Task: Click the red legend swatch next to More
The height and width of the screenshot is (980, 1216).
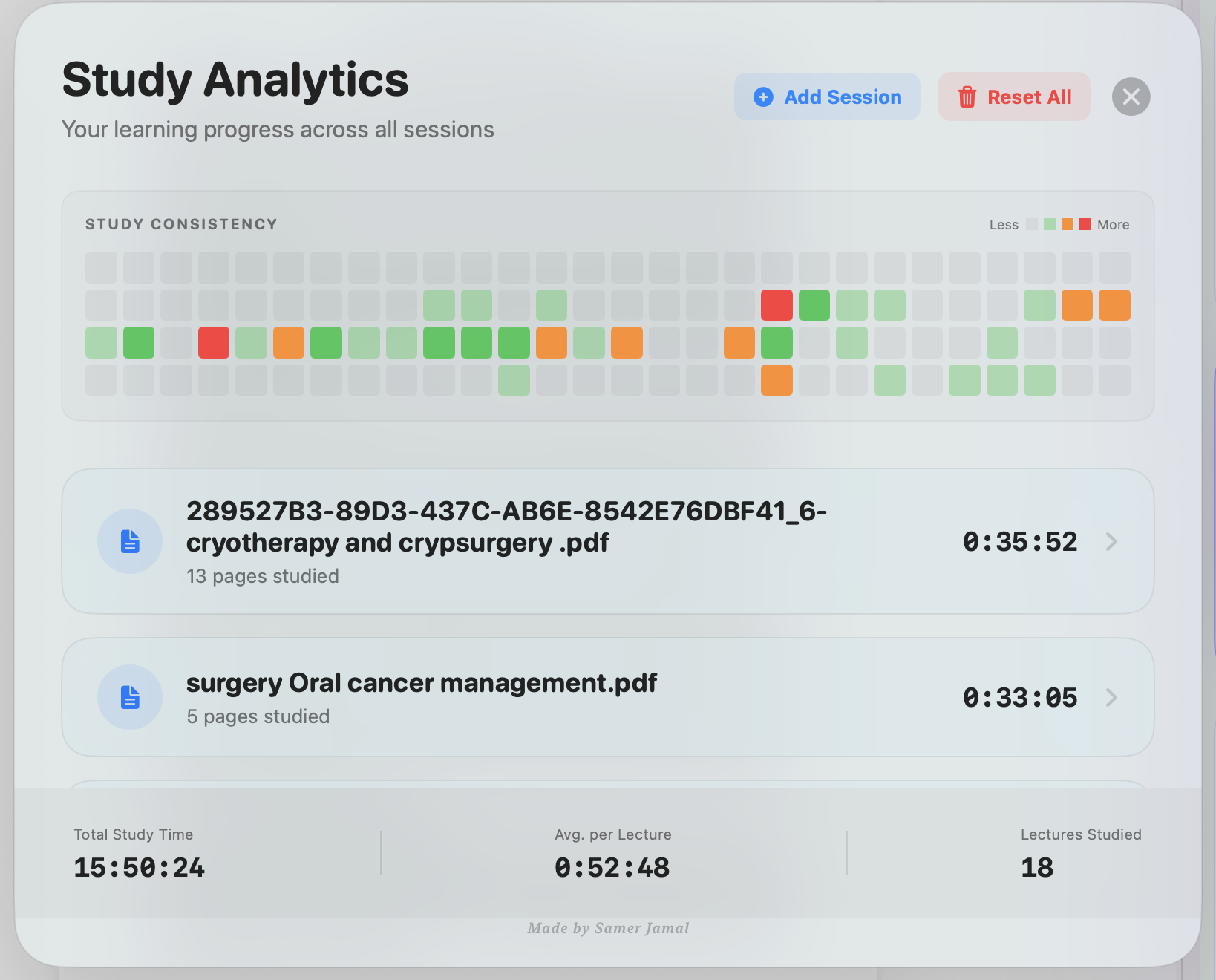Action: 1085,224
